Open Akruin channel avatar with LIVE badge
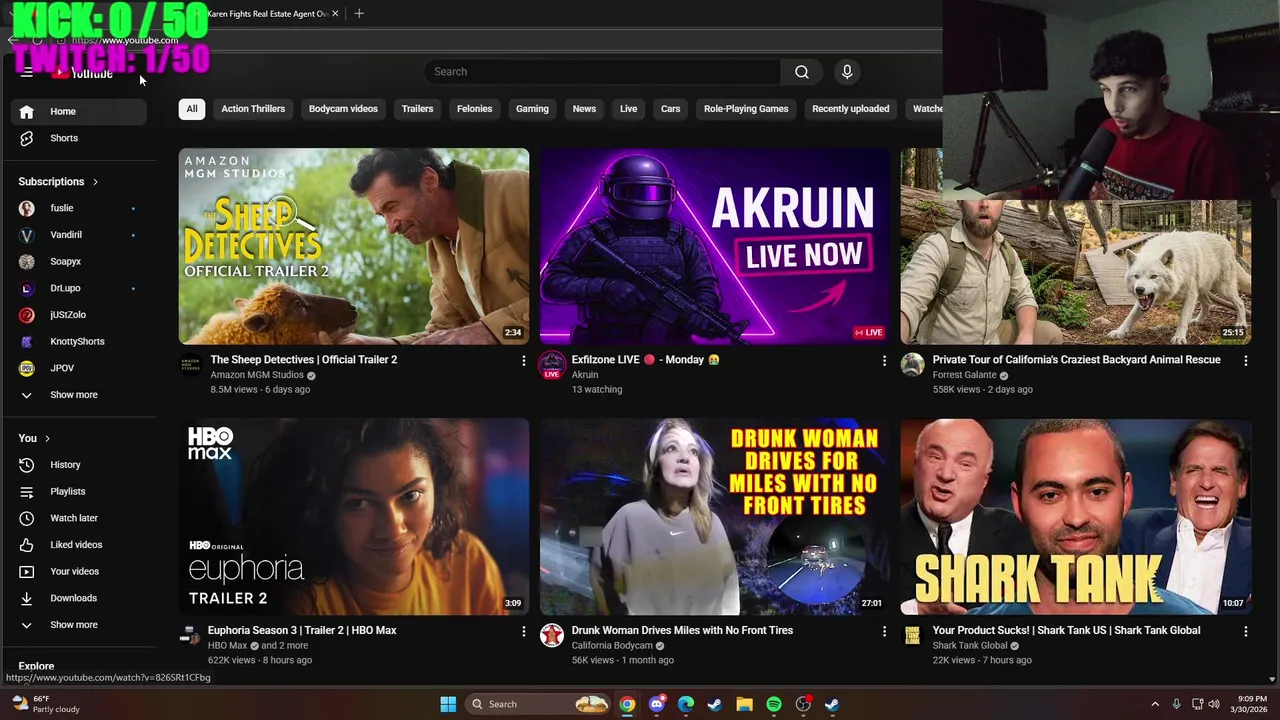This screenshot has height=720, width=1280. click(x=552, y=365)
